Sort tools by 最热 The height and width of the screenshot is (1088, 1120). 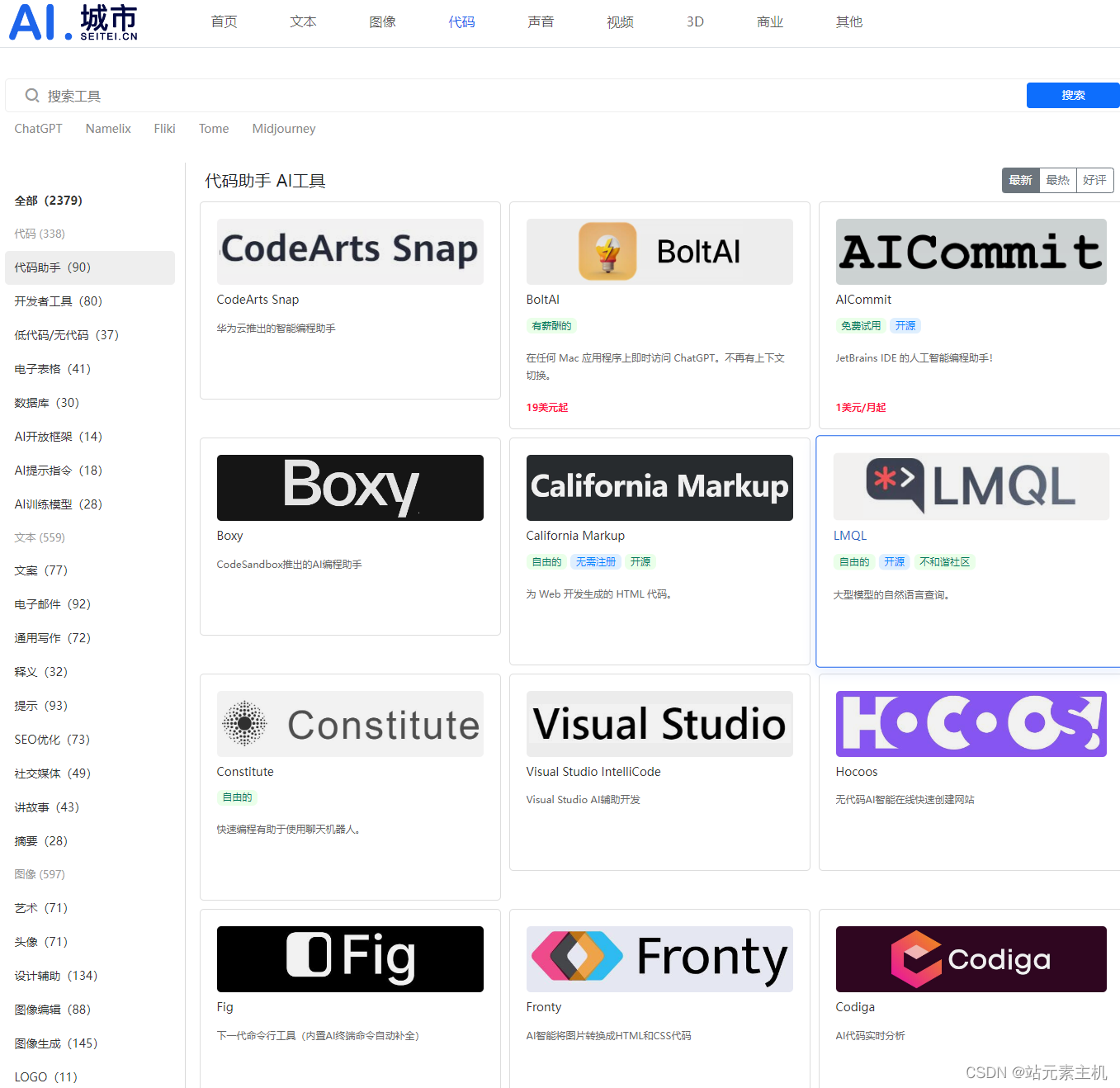tap(1057, 180)
